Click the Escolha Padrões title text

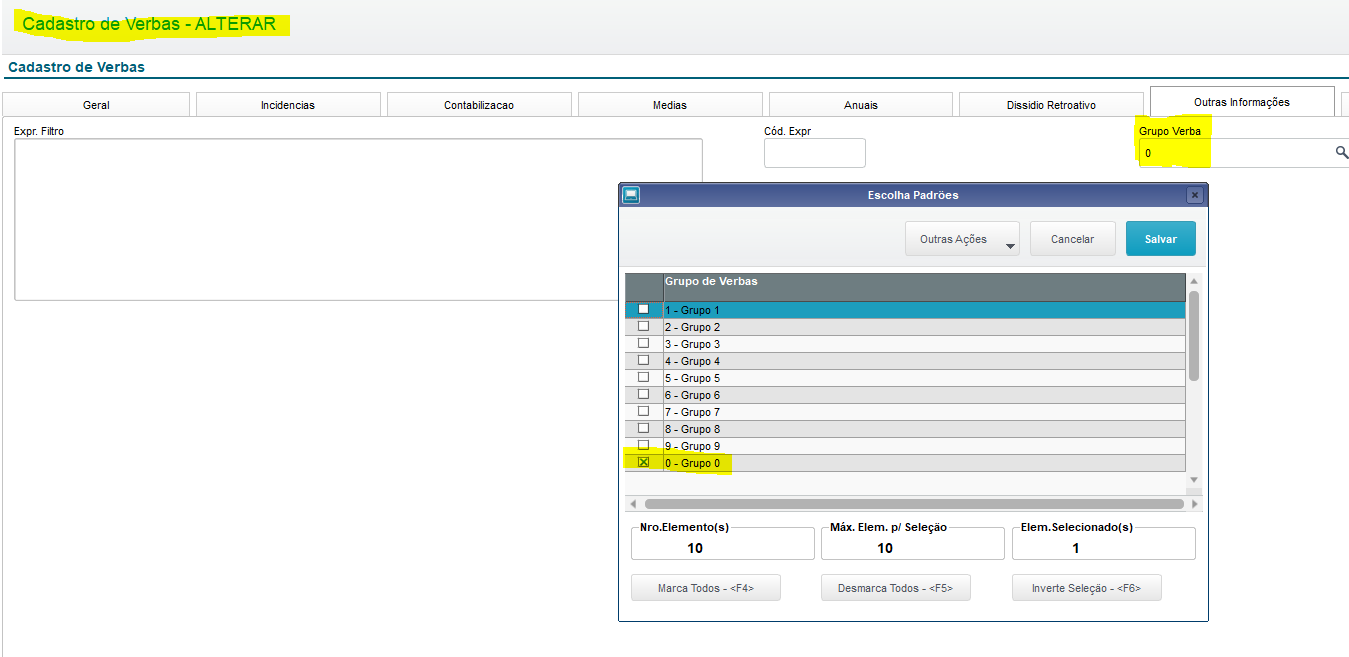click(913, 195)
